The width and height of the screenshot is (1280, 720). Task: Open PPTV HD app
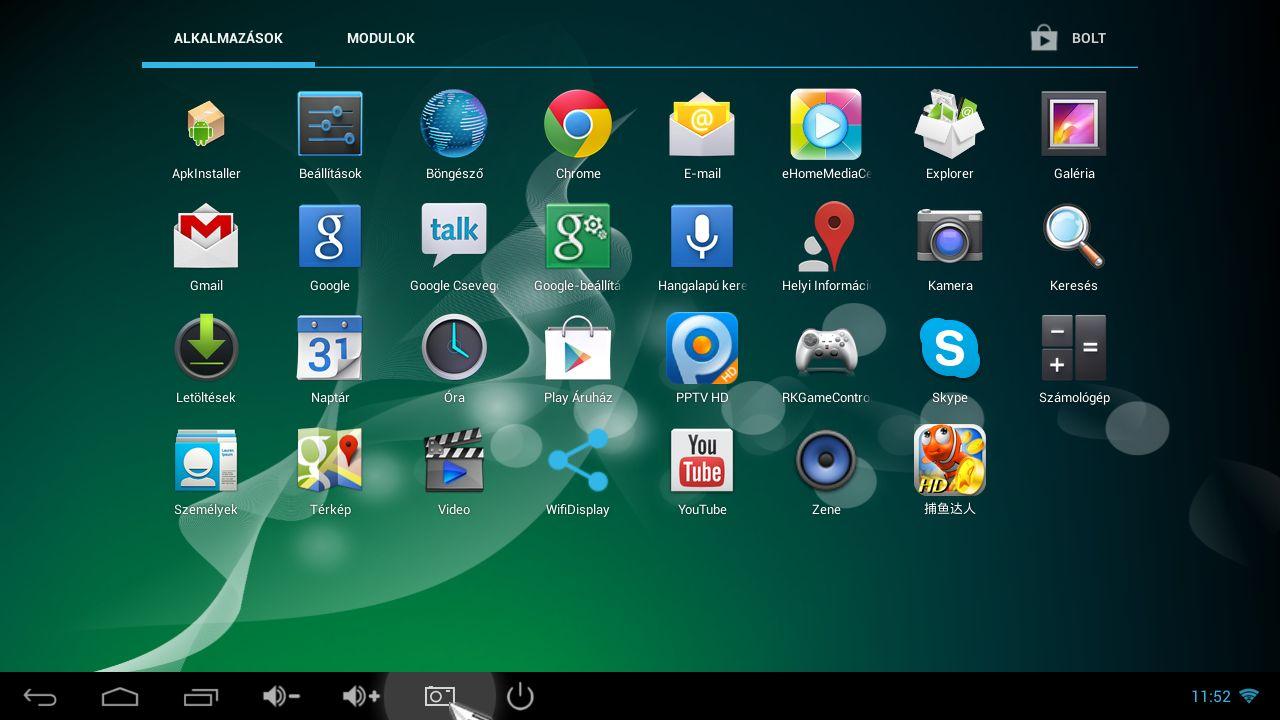pos(702,349)
